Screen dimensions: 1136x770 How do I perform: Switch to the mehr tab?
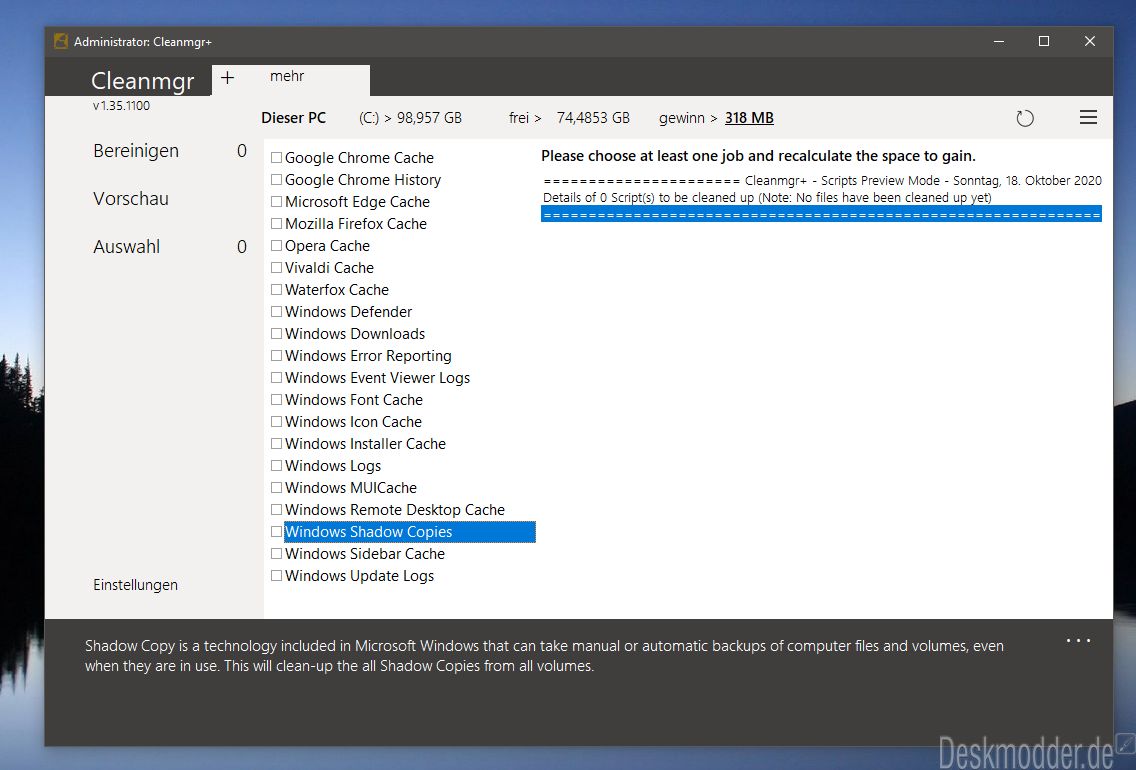point(287,76)
